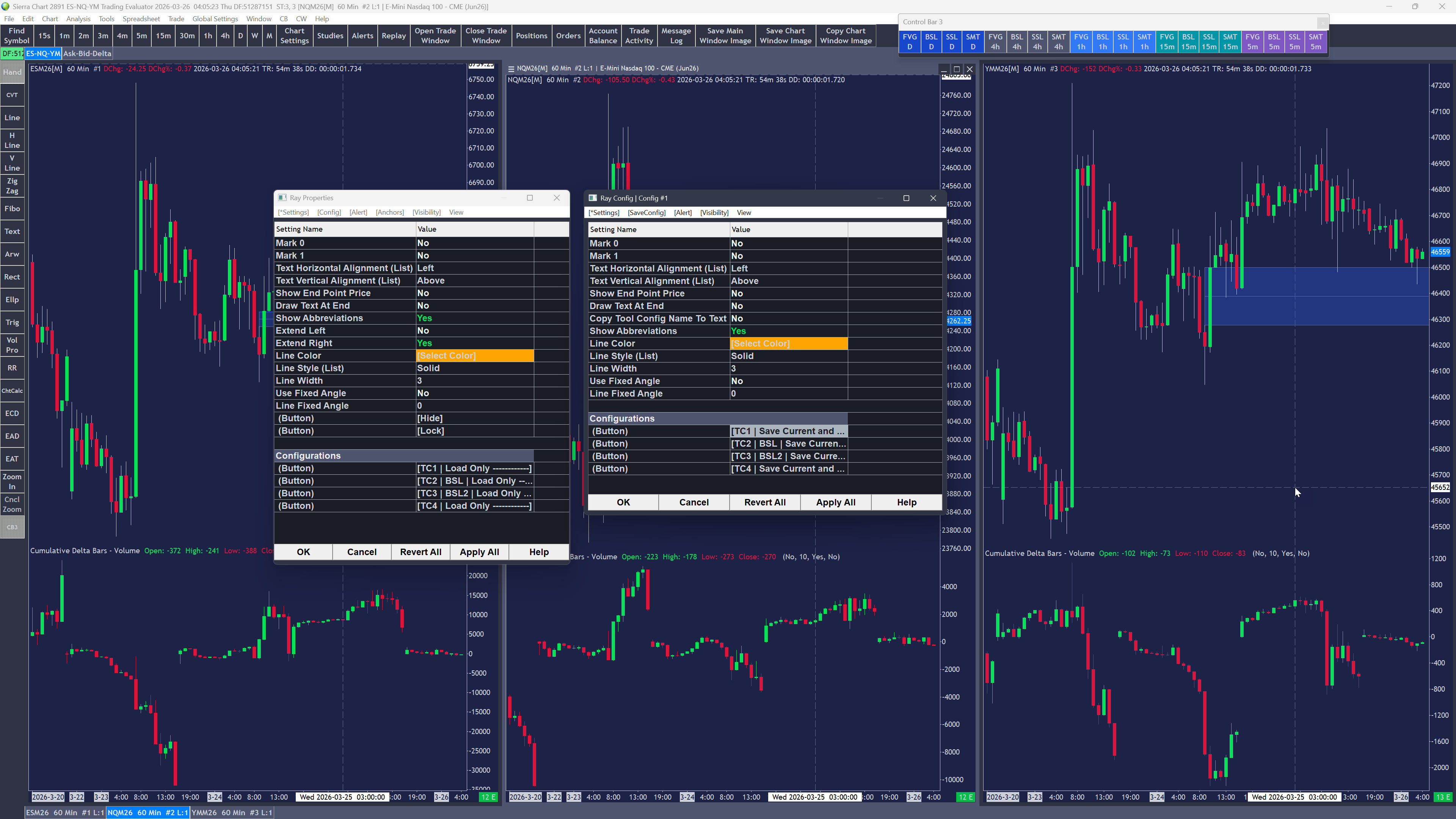This screenshot has height=819, width=1456.
Task: Select the Zig Zag drawing tool
Action: (x=12, y=186)
